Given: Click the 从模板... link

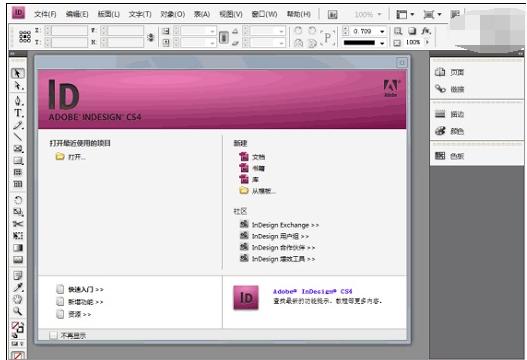Looking at the screenshot, I should pyautogui.click(x=257, y=191).
